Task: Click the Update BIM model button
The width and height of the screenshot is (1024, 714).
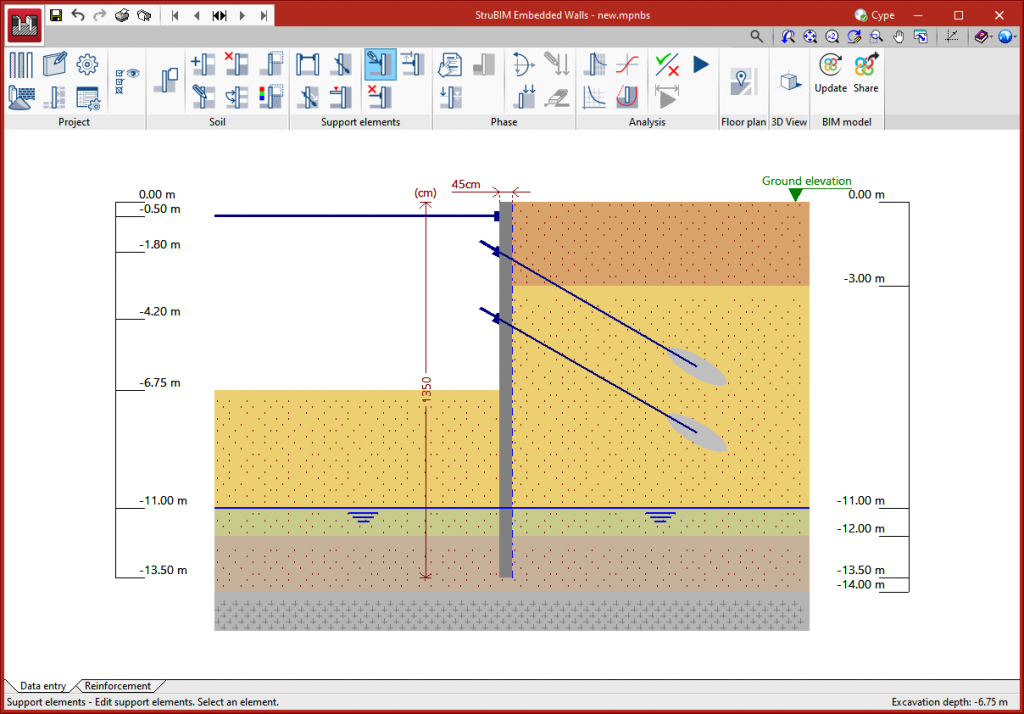Action: [x=830, y=73]
